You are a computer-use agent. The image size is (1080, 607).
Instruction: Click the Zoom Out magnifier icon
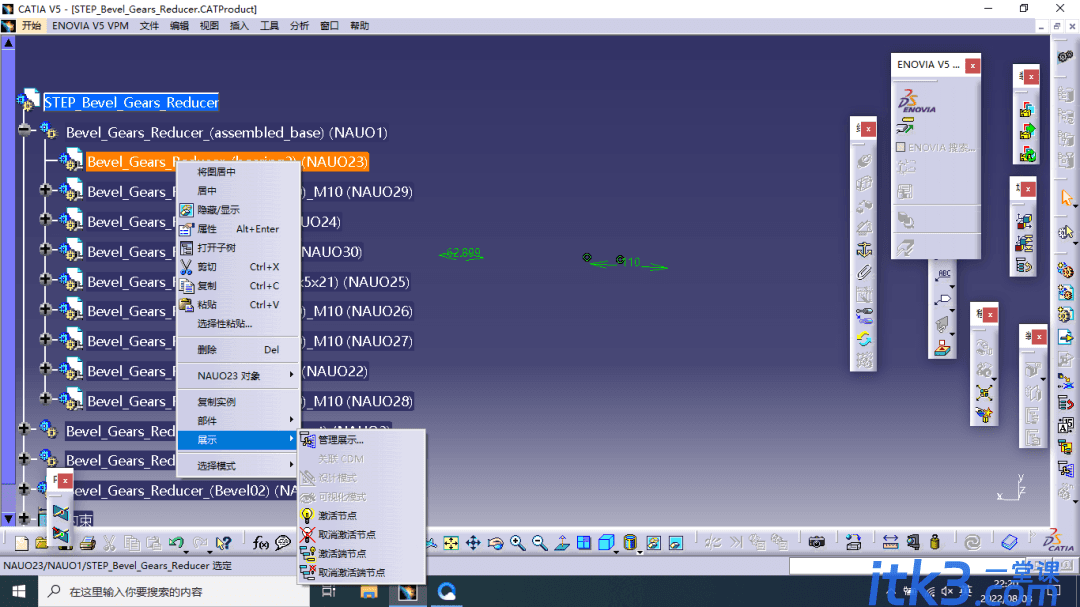[x=539, y=544]
